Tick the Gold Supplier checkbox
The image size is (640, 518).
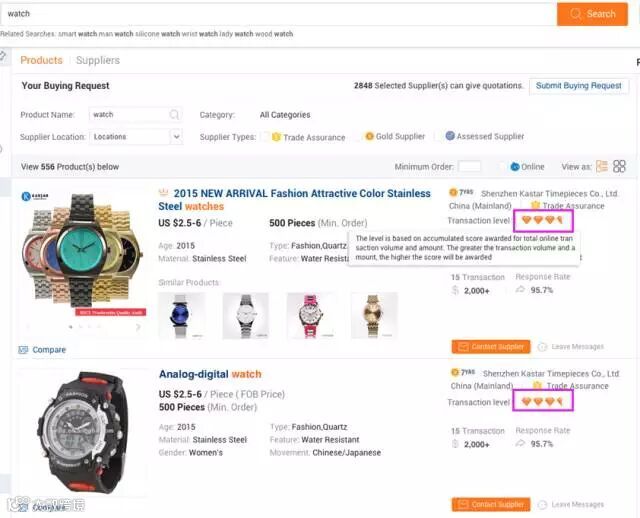click(358, 137)
